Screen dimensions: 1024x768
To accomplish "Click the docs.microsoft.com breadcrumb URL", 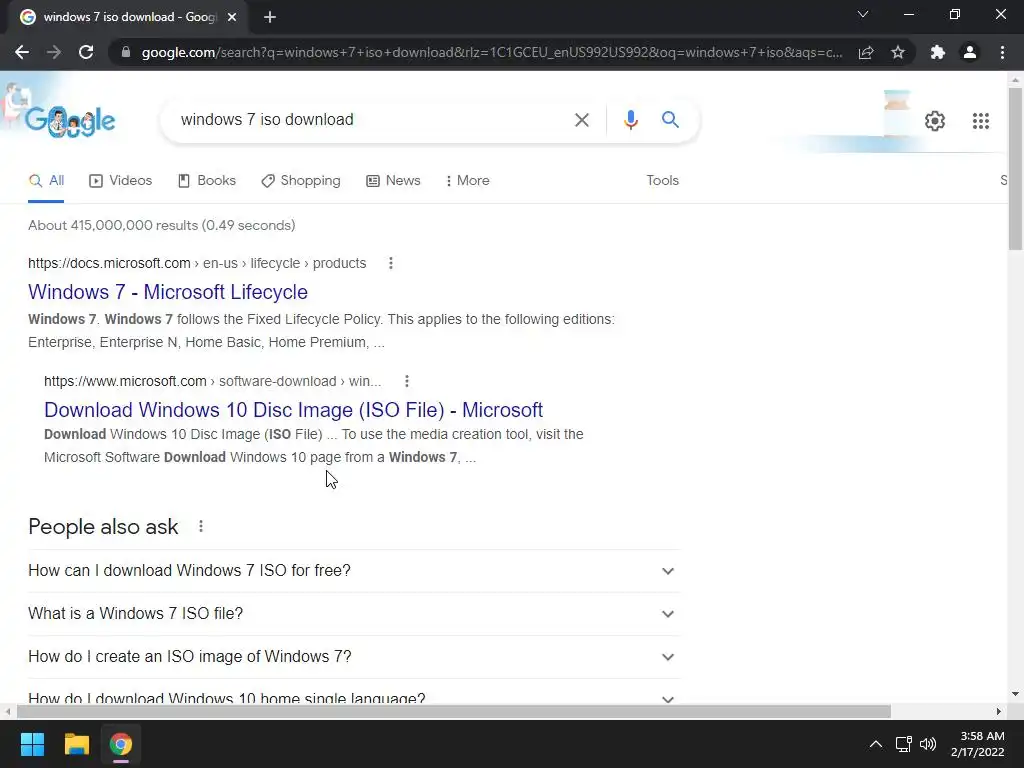I will [x=197, y=263].
